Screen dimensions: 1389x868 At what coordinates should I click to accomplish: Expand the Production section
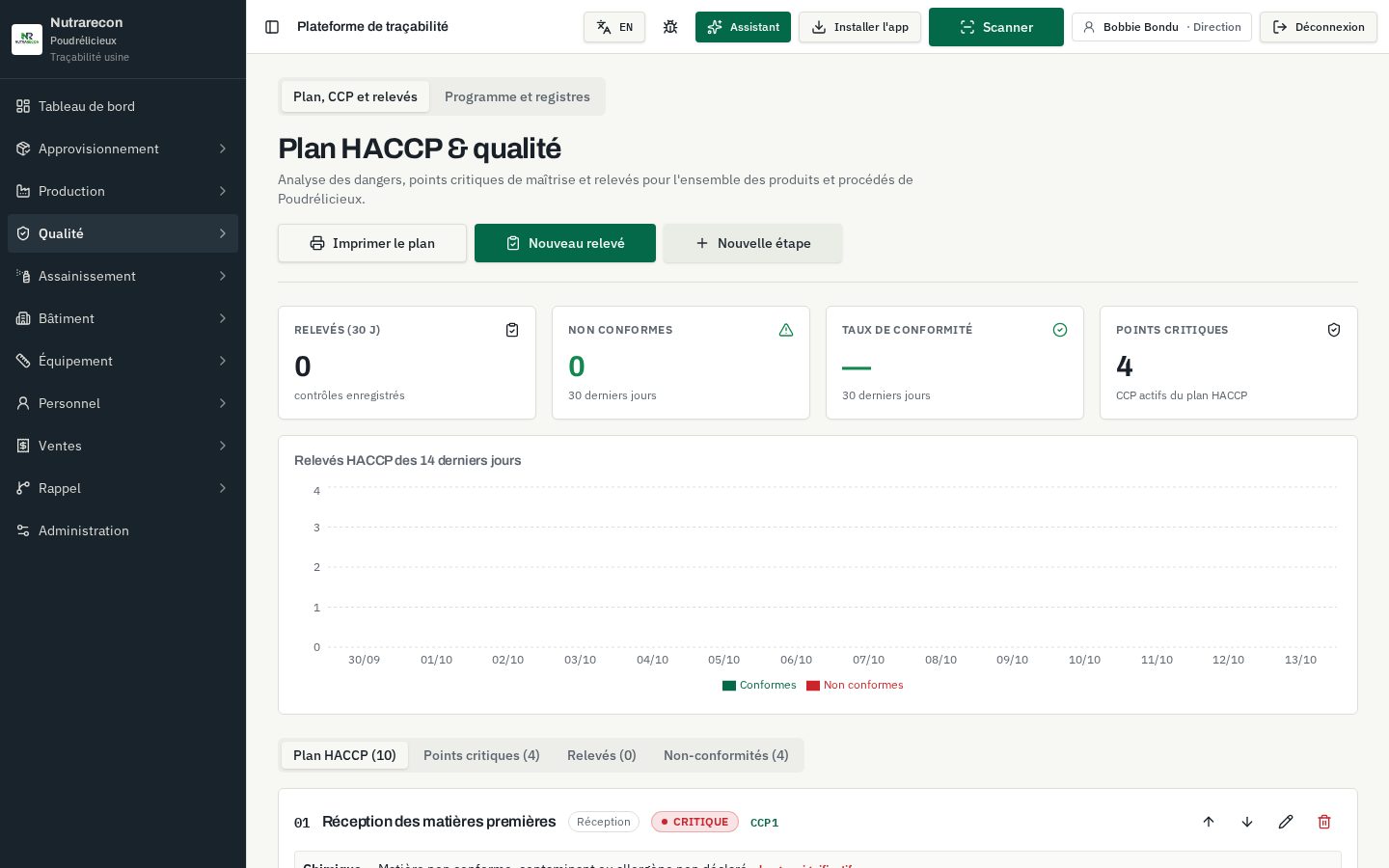(123, 191)
